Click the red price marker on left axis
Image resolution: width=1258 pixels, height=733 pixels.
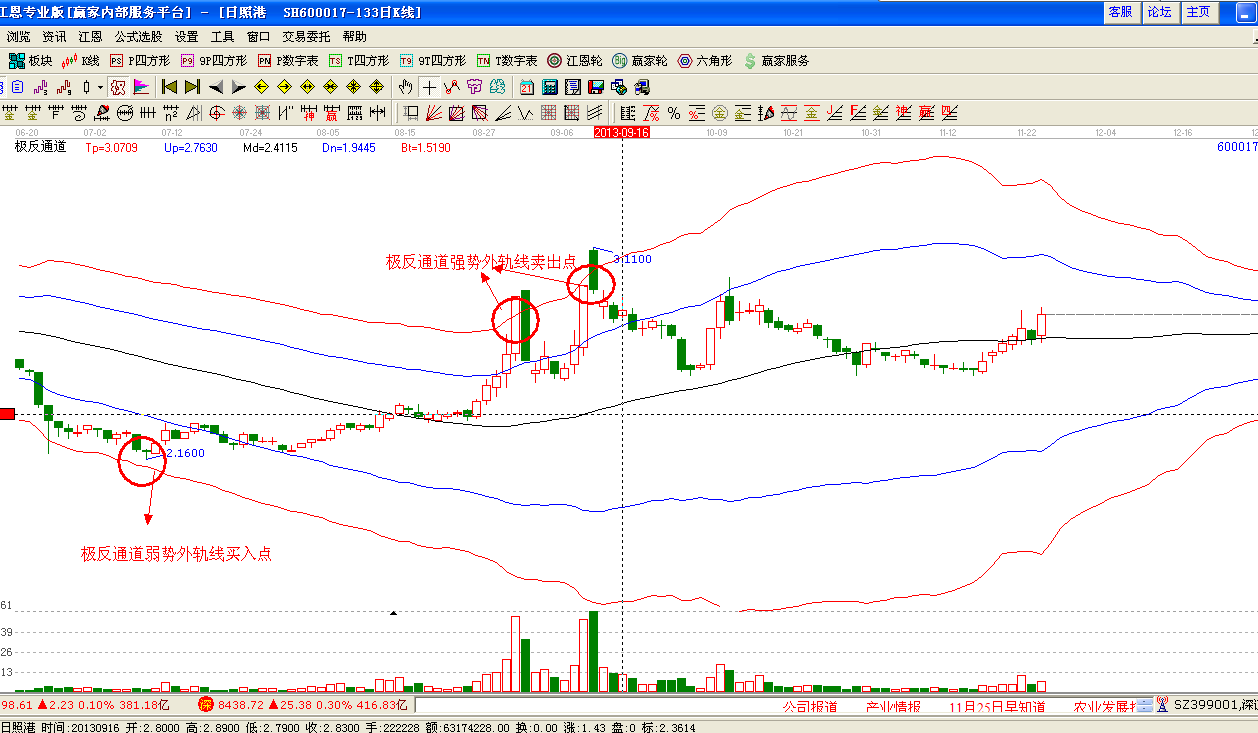6,414
